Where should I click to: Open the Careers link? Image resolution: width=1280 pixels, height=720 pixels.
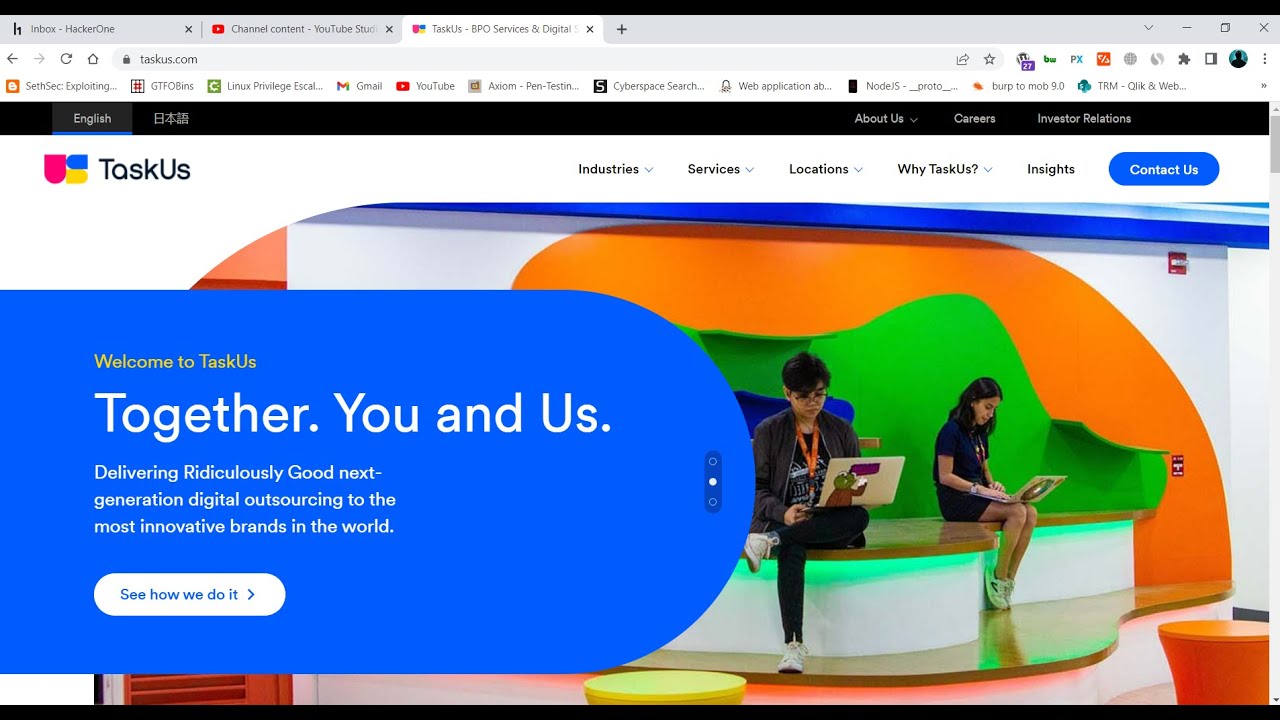(975, 118)
